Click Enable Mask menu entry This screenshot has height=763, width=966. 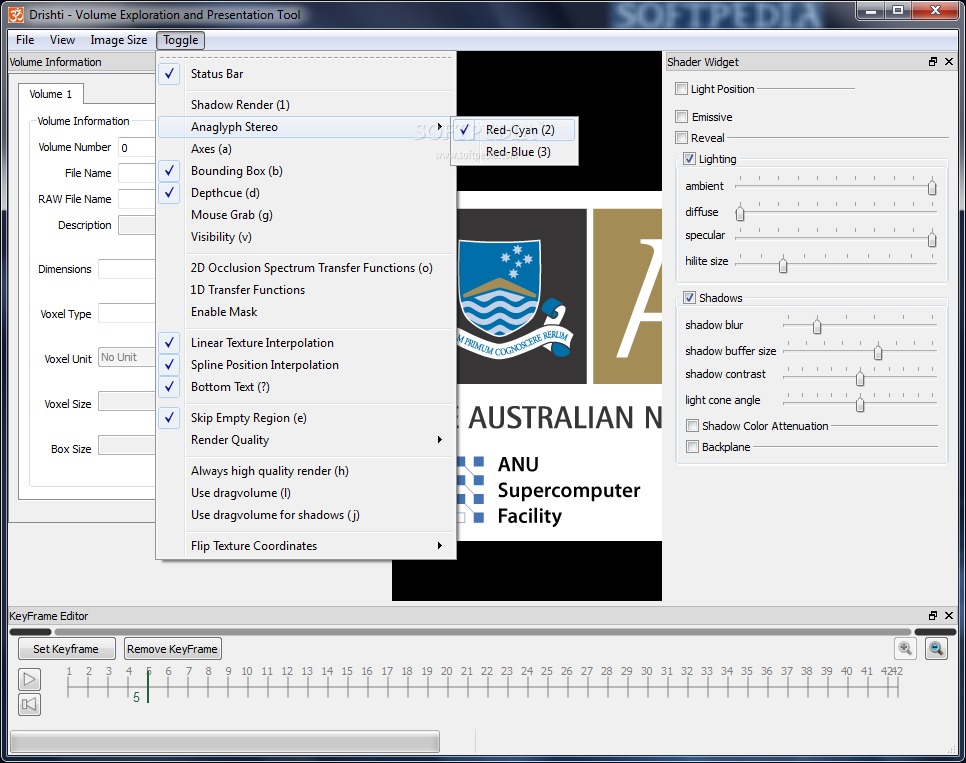point(306,312)
